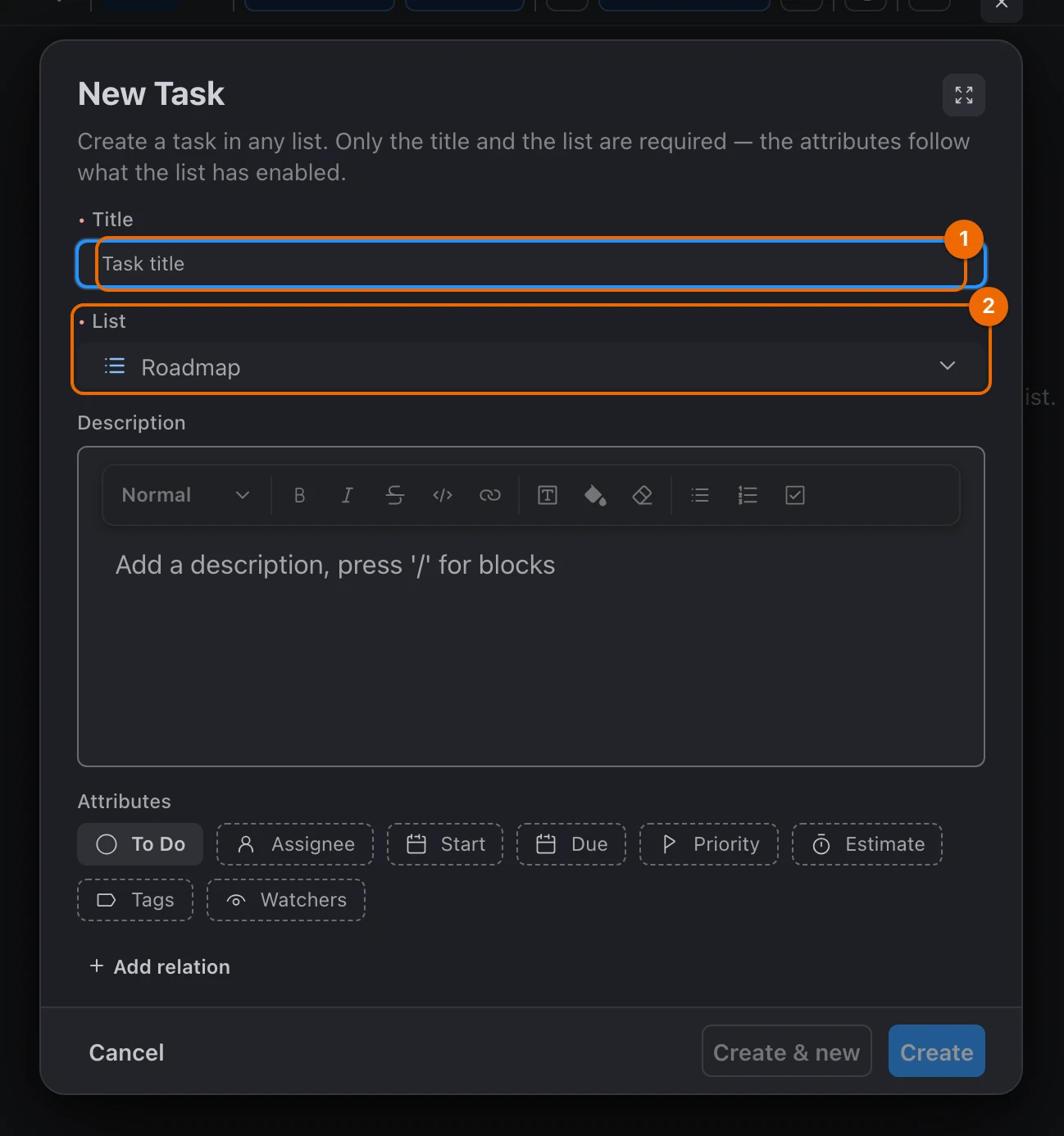Set the Start date attribute
This screenshot has width=1064, height=1136.
(x=445, y=844)
